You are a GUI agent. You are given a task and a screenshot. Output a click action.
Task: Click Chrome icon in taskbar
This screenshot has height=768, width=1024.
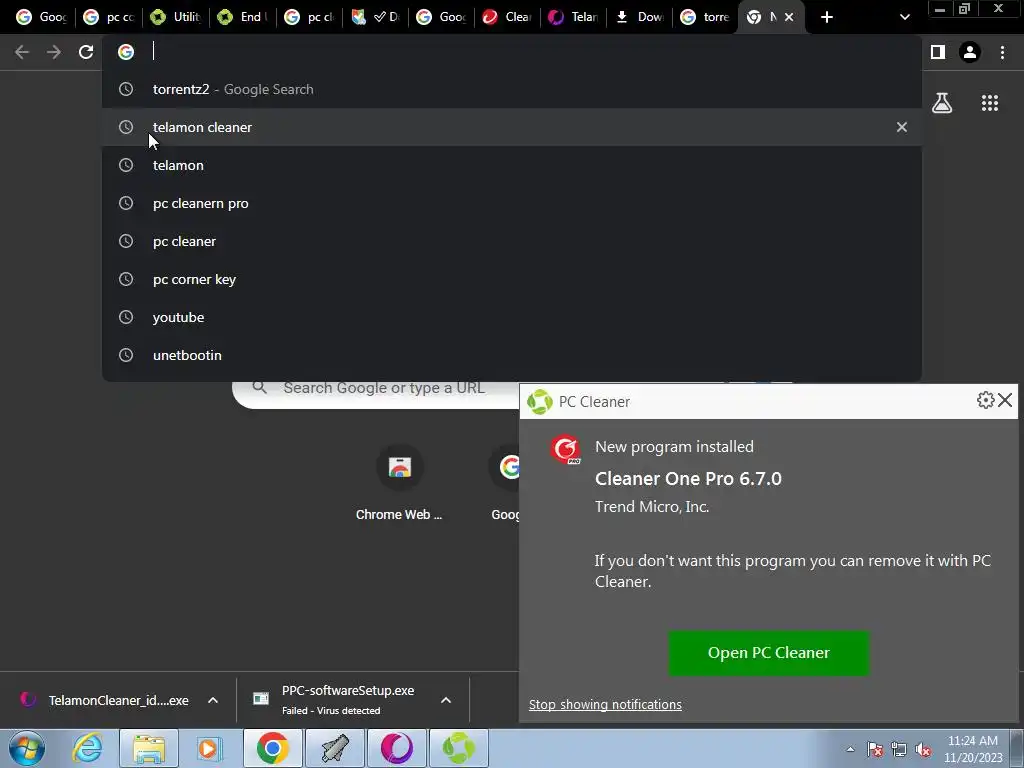coord(272,748)
